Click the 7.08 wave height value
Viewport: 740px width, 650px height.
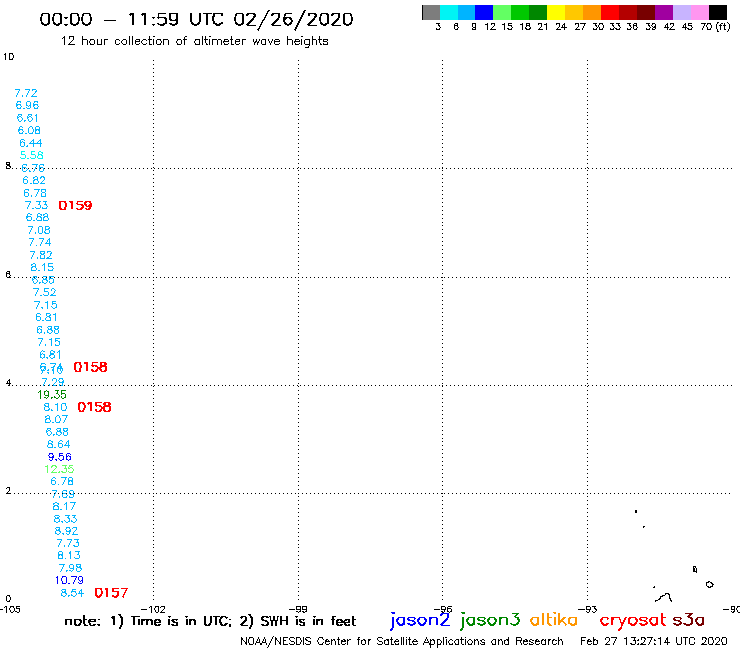pos(39,230)
